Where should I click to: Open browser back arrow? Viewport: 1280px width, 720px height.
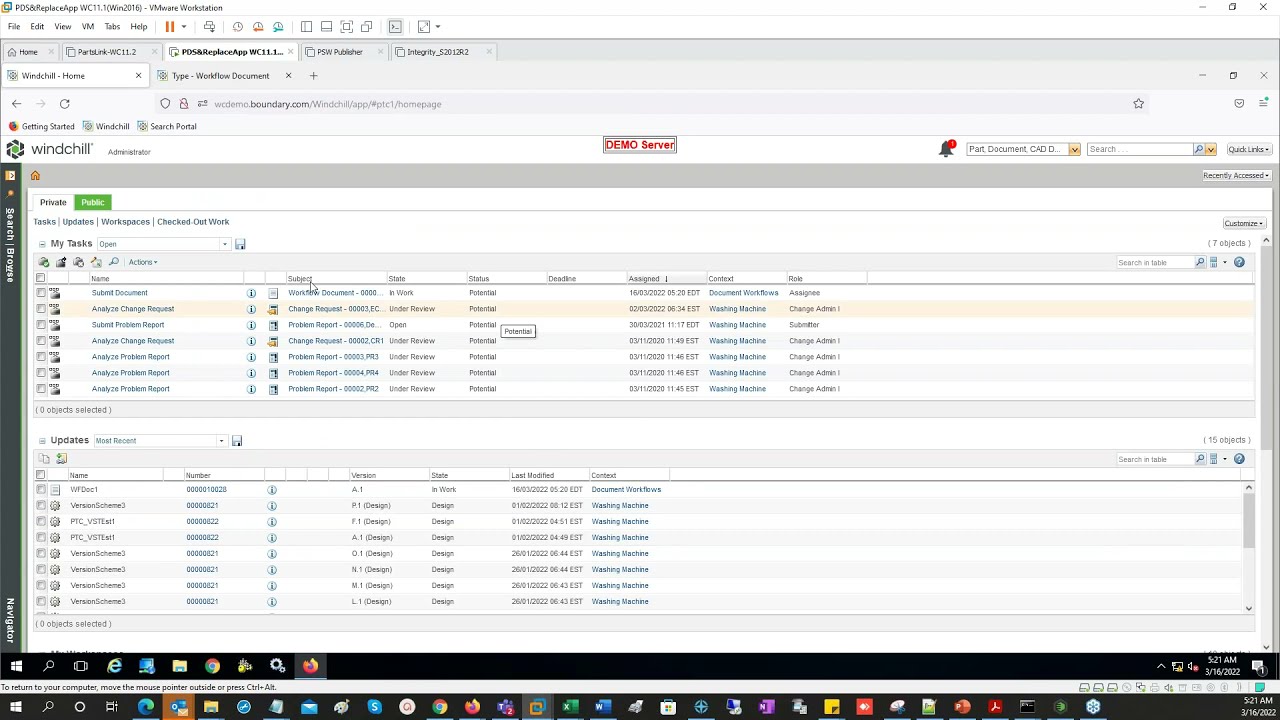click(x=16, y=104)
